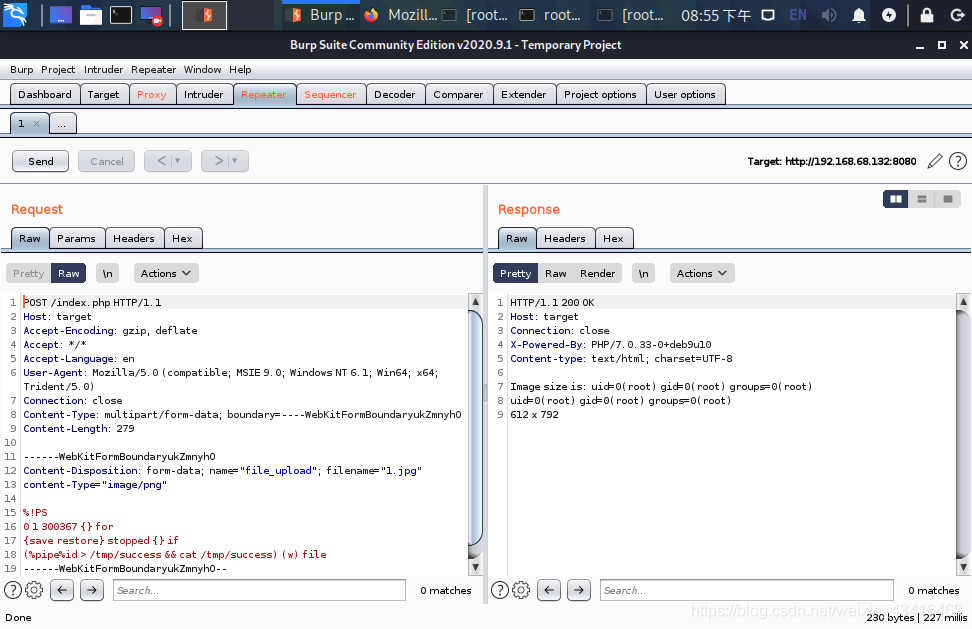The width and height of the screenshot is (972, 629).
Task: Click the blue desktop icon in taskbar
Action: 61,15
